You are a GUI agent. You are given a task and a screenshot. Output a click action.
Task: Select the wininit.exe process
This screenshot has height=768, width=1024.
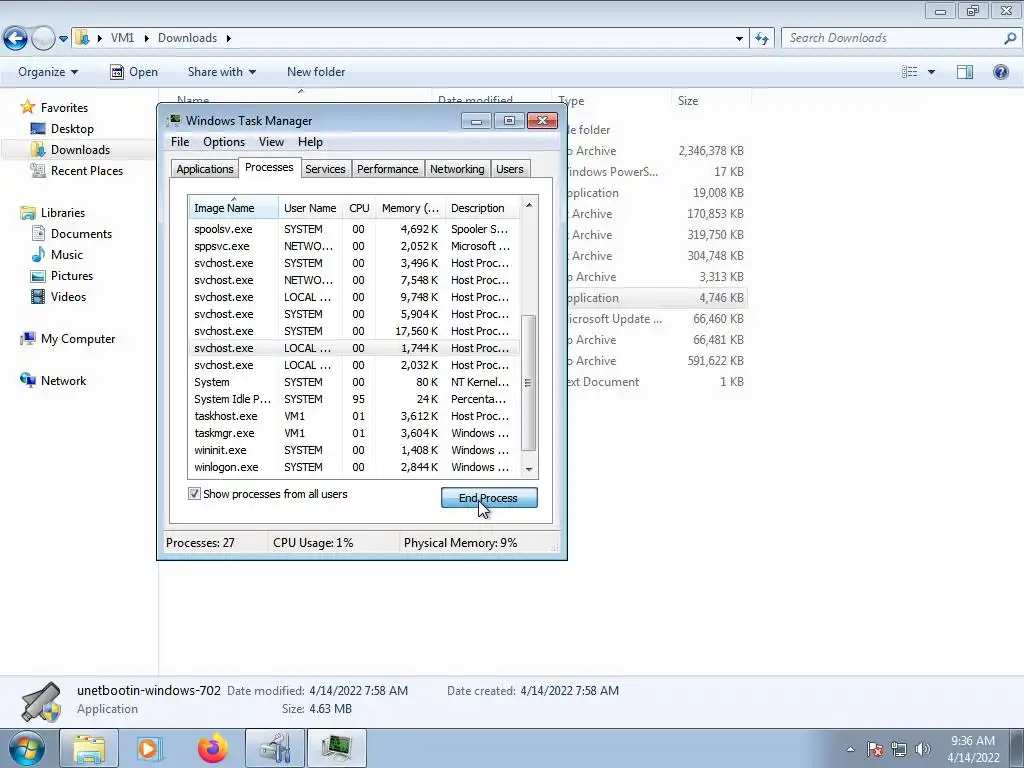tap(354, 450)
